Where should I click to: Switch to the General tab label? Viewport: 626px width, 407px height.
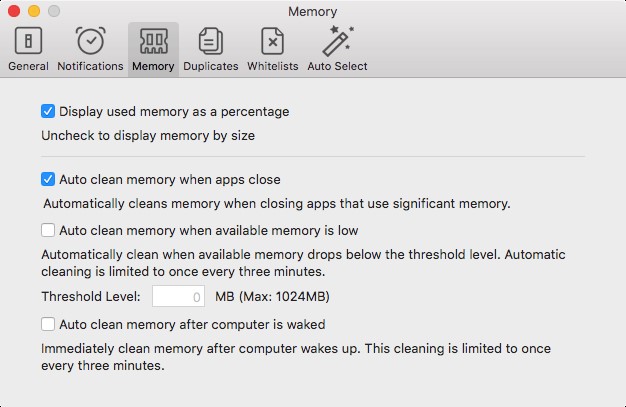click(x=28, y=67)
